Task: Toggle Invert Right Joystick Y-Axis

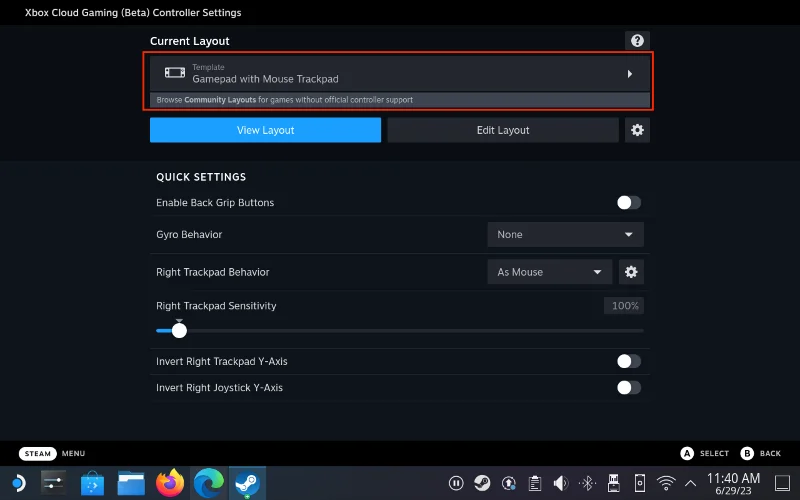Action: (628, 387)
